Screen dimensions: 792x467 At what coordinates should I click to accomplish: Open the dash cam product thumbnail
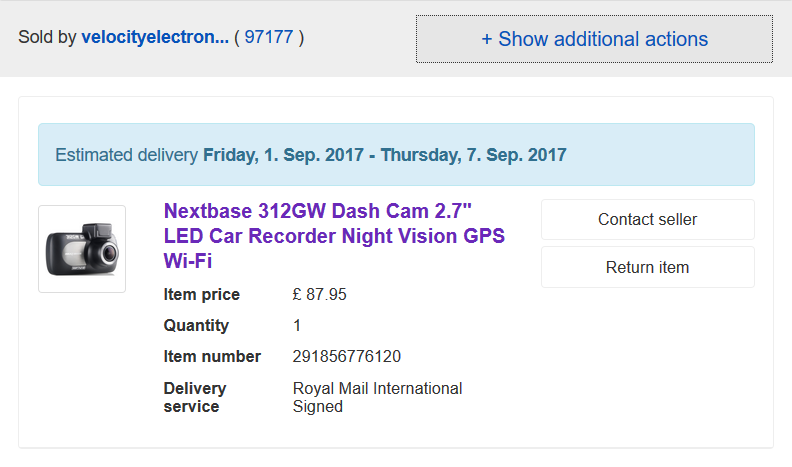coord(82,249)
